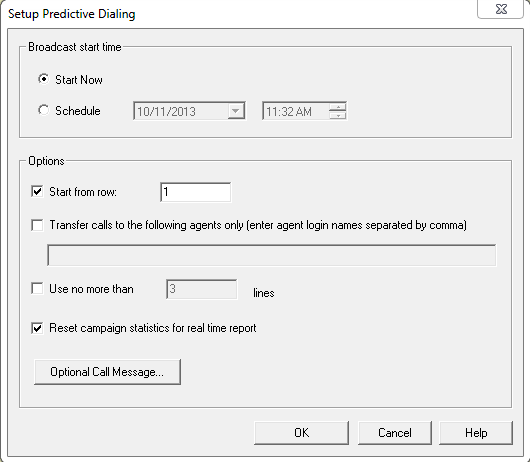Open the schedule date dropdown arrow
Image resolution: width=530 pixels, height=462 pixels.
[x=236, y=111]
